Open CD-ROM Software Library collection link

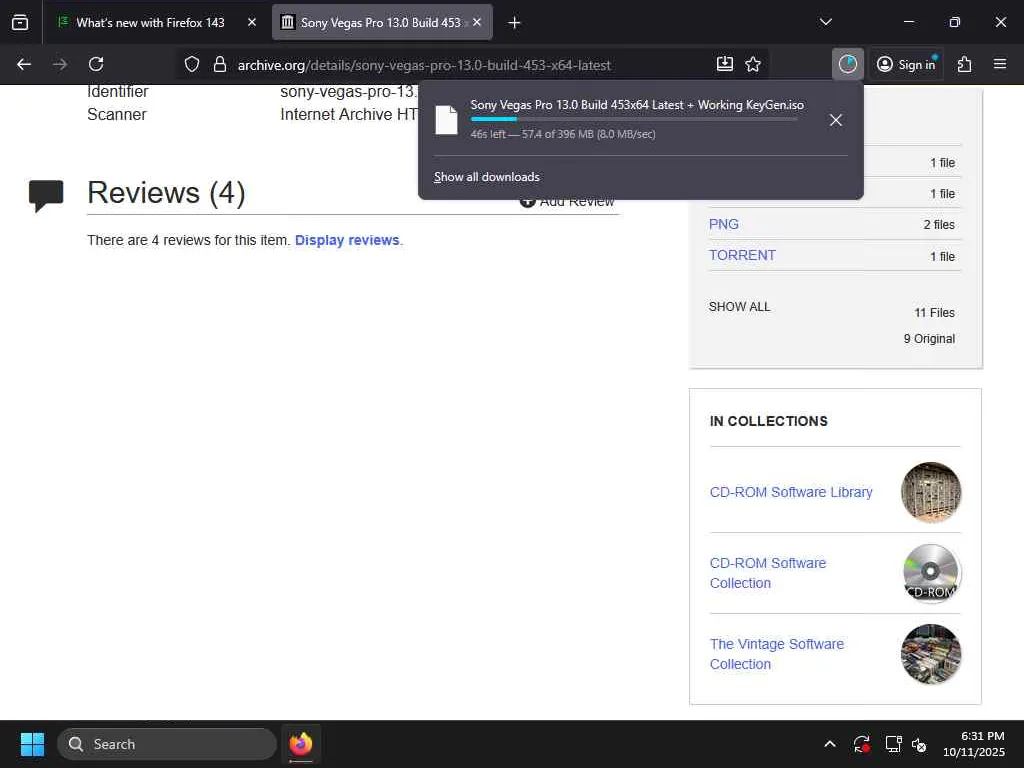tap(791, 492)
